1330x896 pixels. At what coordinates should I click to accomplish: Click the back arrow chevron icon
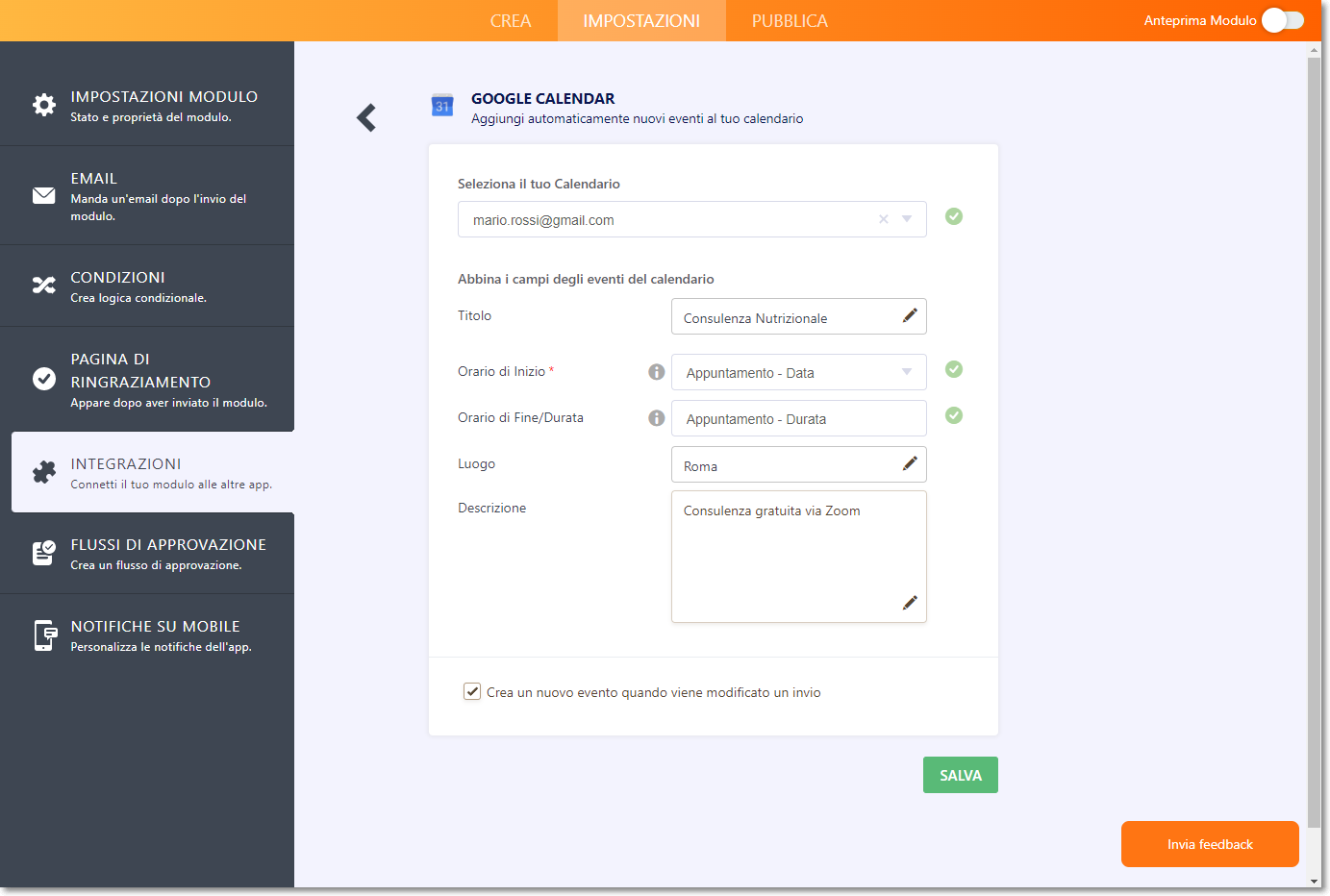tap(366, 118)
